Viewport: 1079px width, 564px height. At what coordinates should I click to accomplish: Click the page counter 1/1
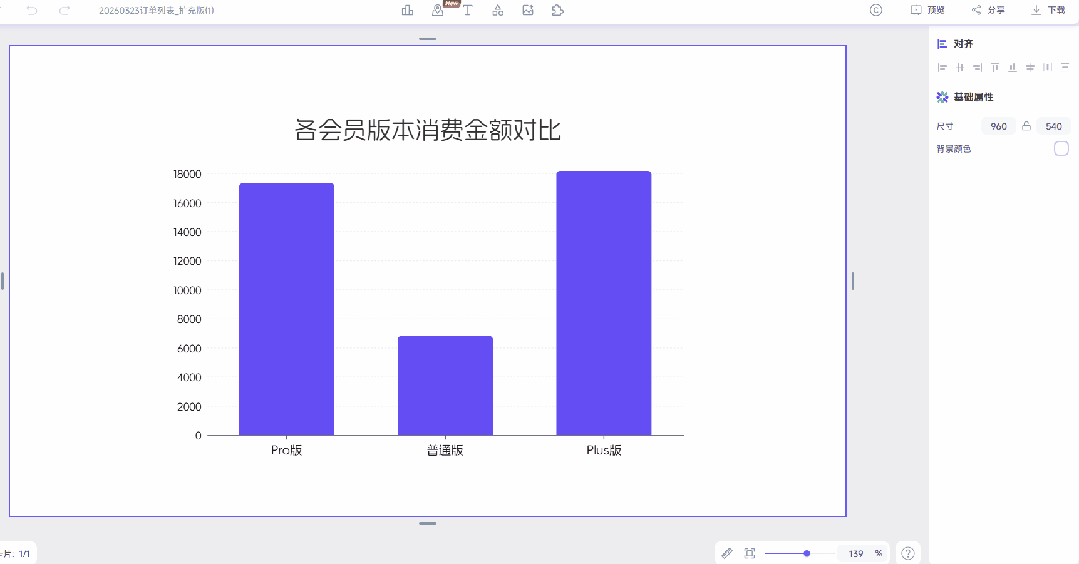(24, 554)
